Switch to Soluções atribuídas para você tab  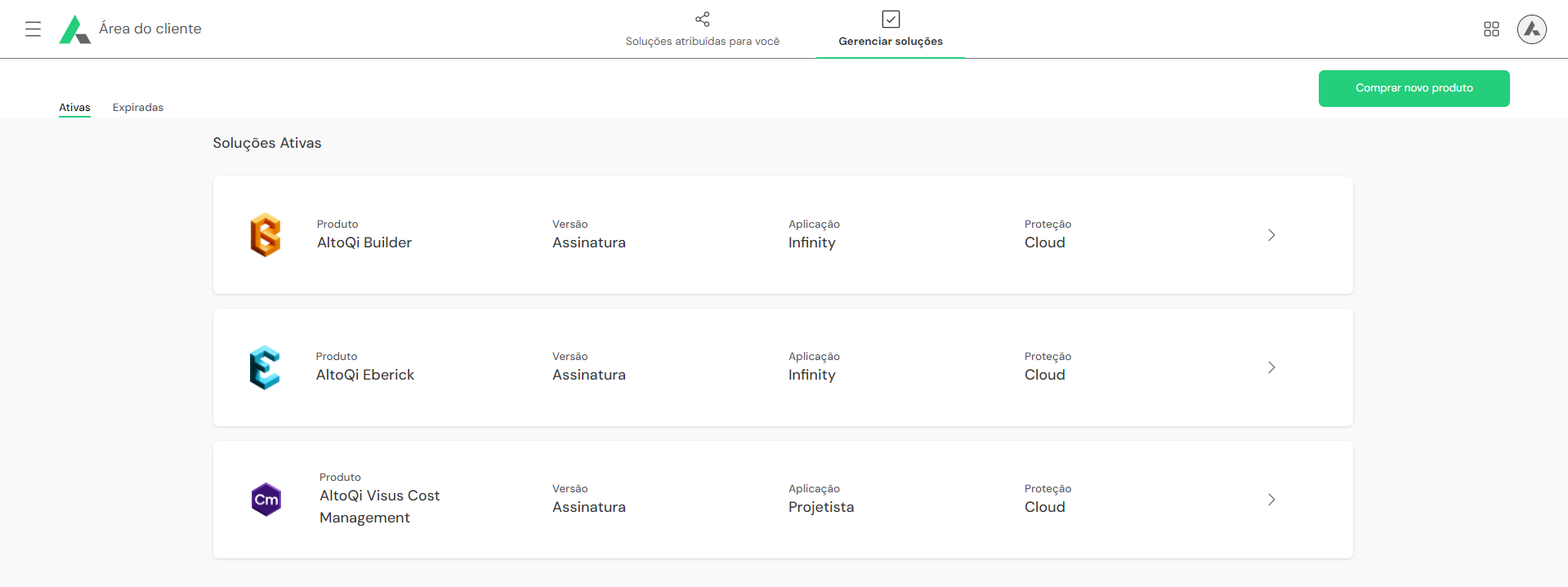click(703, 29)
